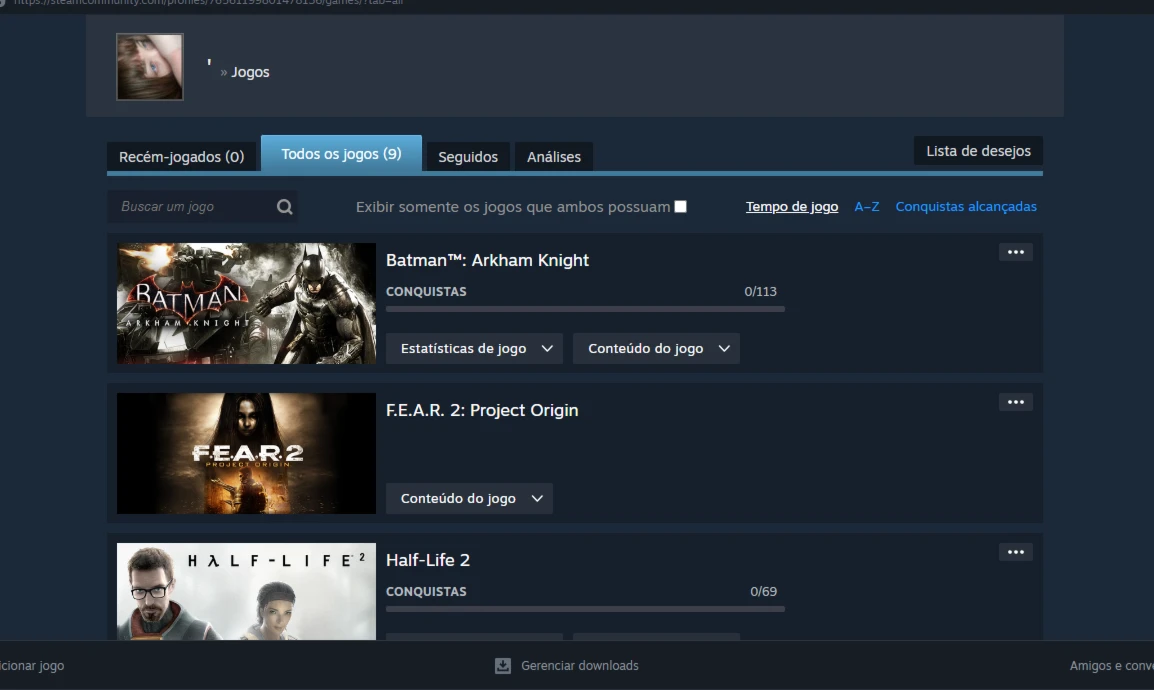Click the Batman™: Arkham Knight title
Viewport: 1154px width, 690px height.
click(487, 260)
